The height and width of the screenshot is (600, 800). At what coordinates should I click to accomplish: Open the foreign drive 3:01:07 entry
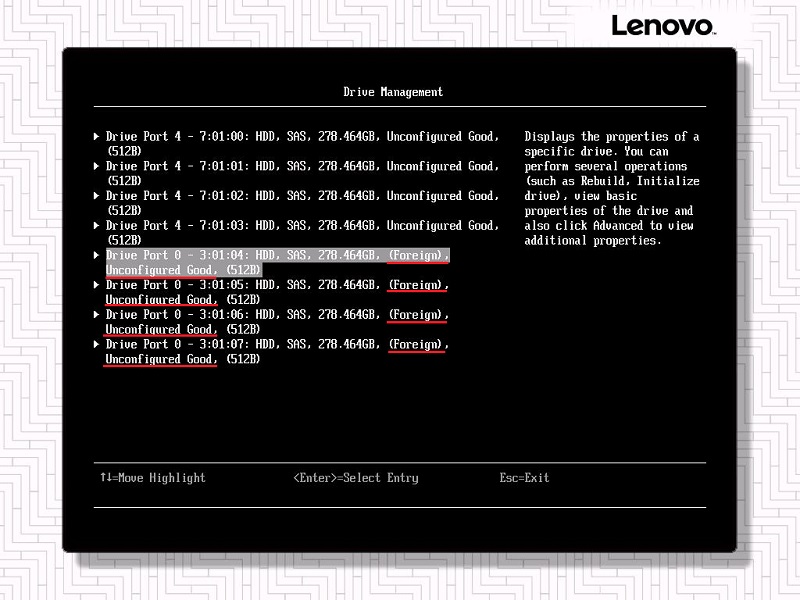click(x=277, y=344)
